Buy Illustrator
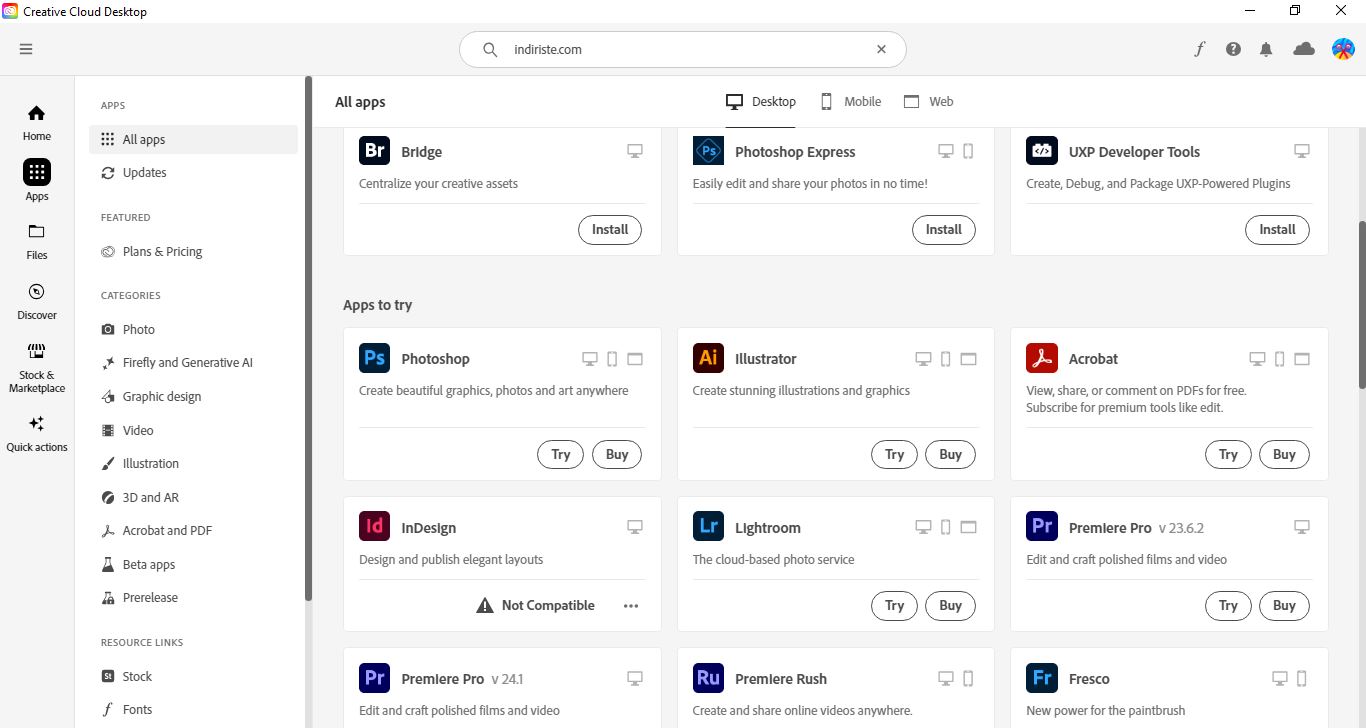 pos(950,454)
